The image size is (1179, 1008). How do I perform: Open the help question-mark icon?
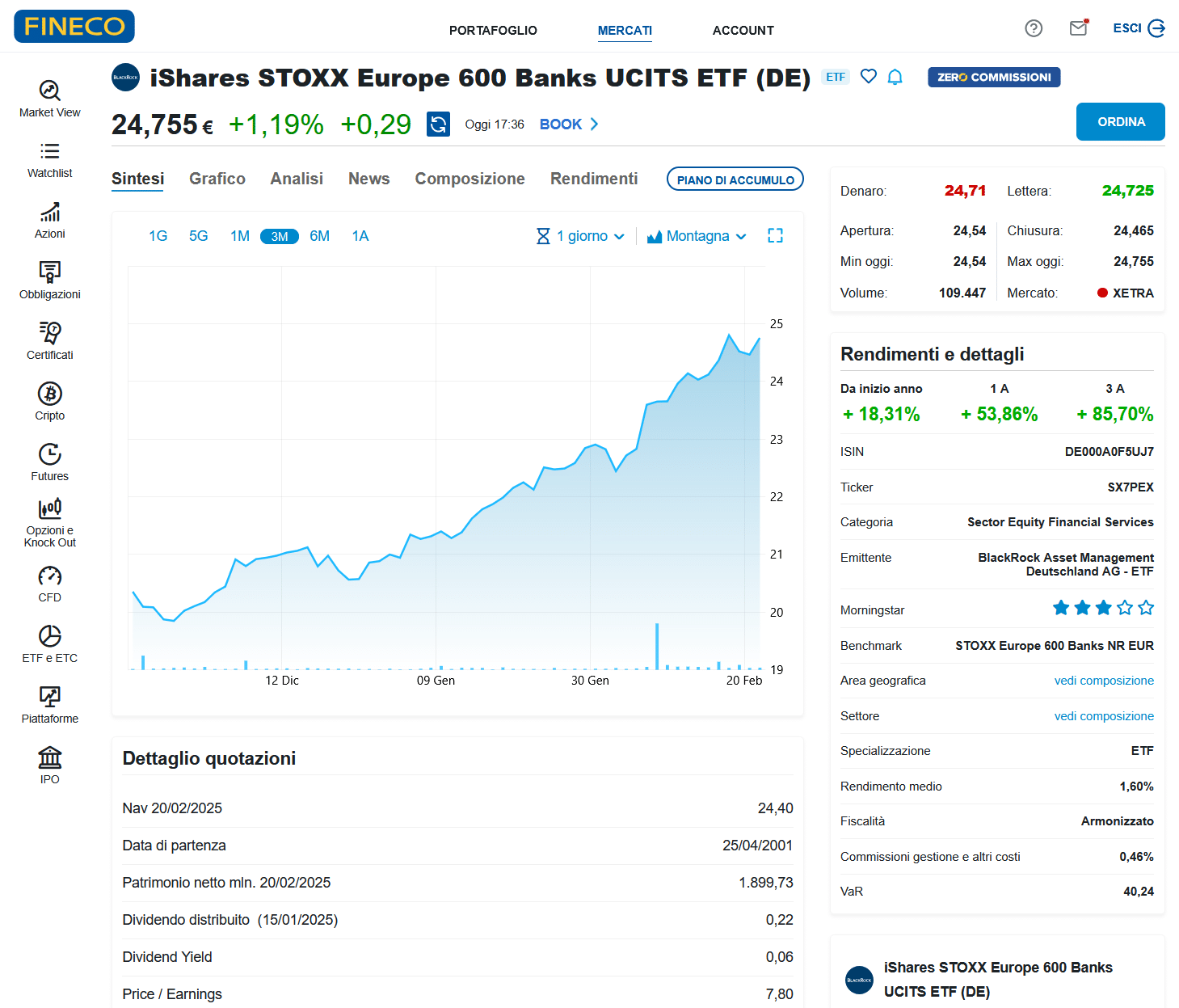point(1034,28)
